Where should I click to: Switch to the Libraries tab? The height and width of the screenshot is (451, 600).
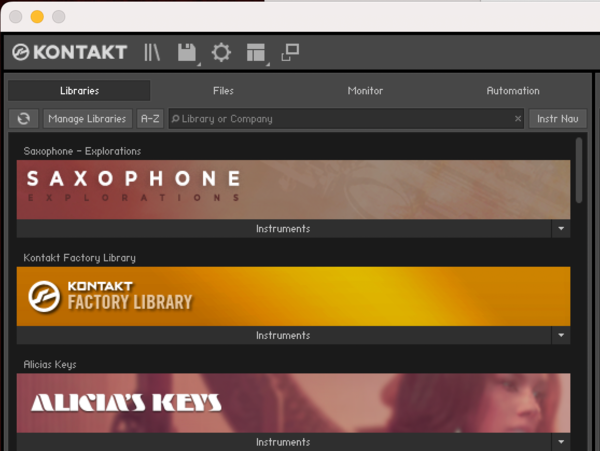pos(79,91)
